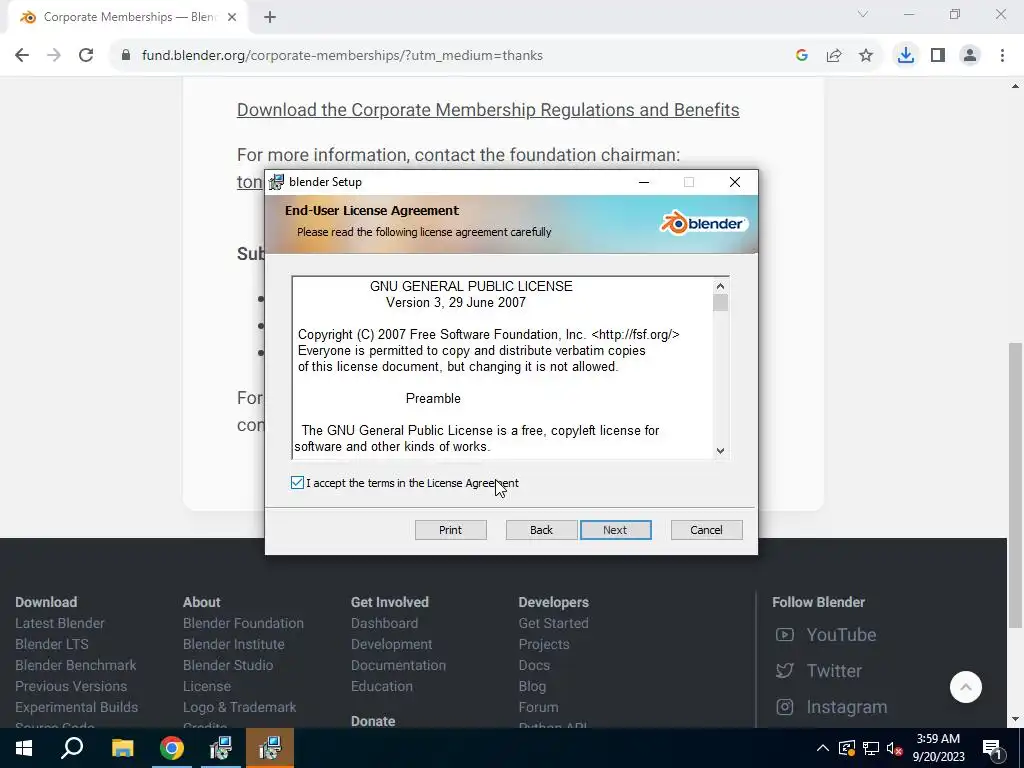
Task: Open Windows Start menu
Action: tap(24, 748)
